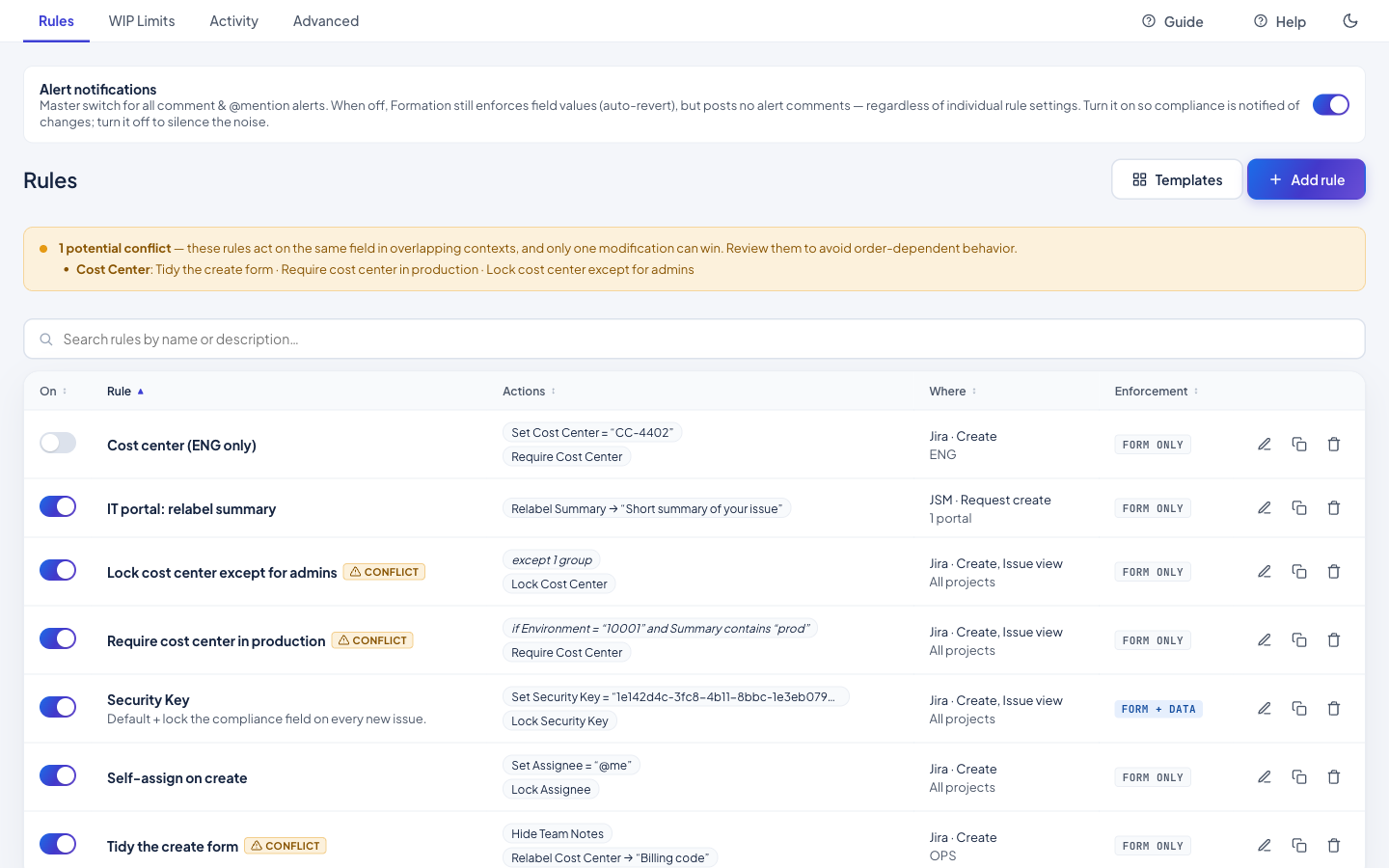Image resolution: width=1389 pixels, height=868 pixels.
Task: Turn off the Self-assign on create rule
Action: click(x=58, y=775)
